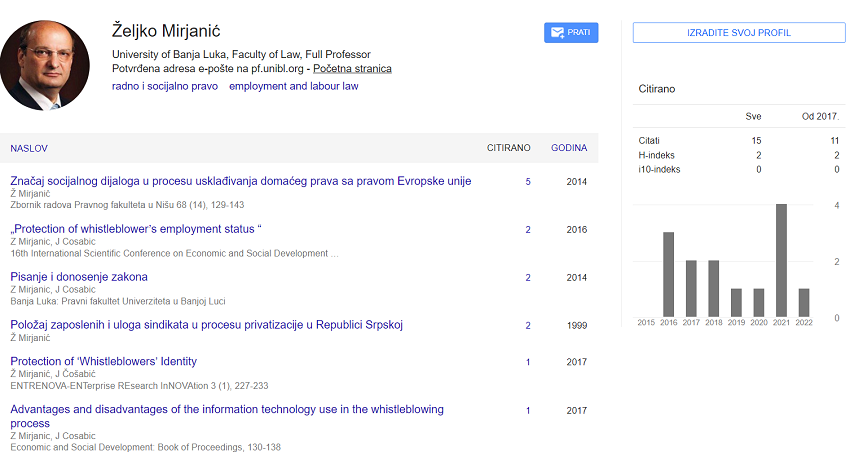Open 'Protection of Whistleblowers' Identity' article

pos(103,361)
